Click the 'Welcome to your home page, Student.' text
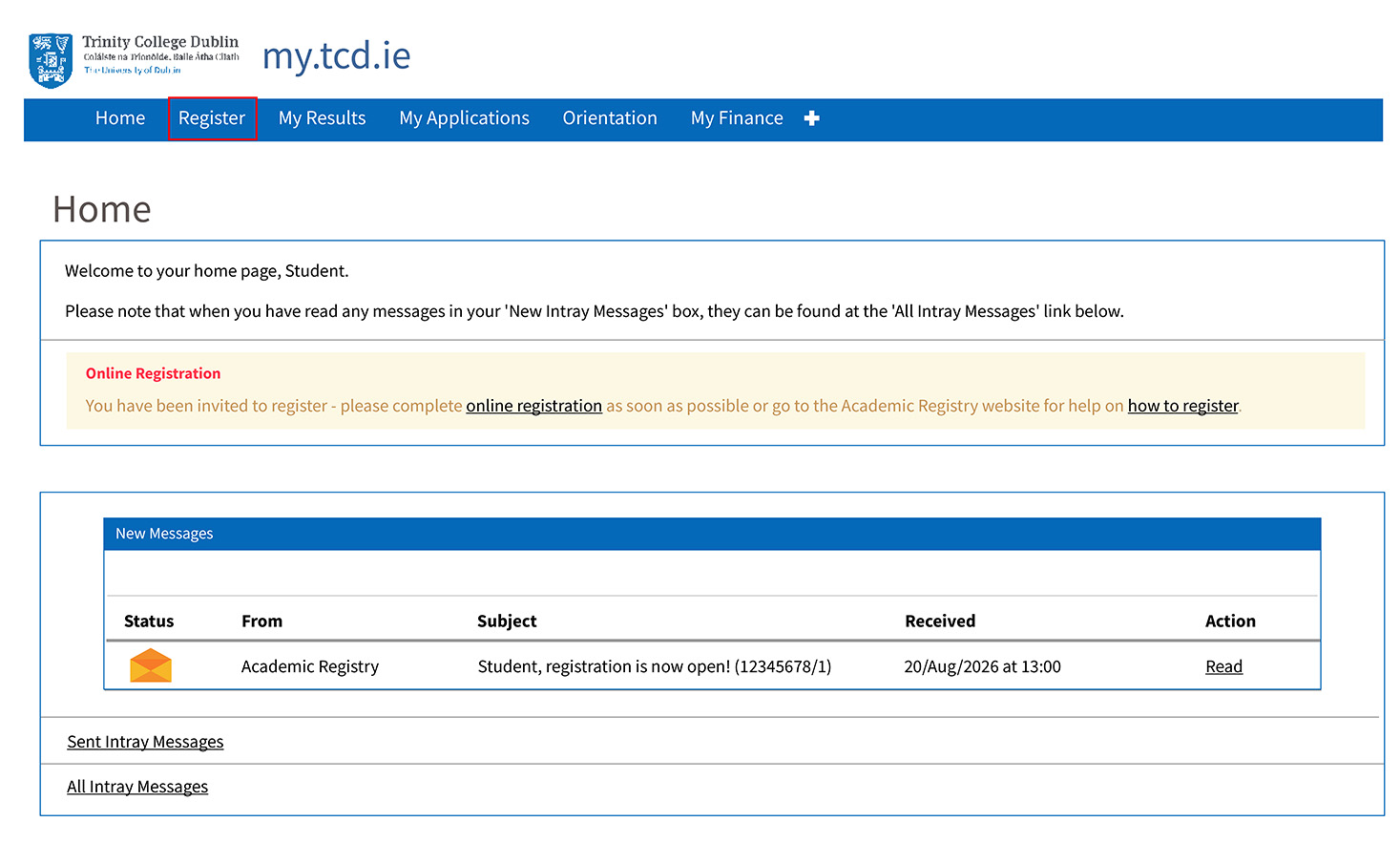Image resolution: width=1400 pixels, height=843 pixels. 207,271
